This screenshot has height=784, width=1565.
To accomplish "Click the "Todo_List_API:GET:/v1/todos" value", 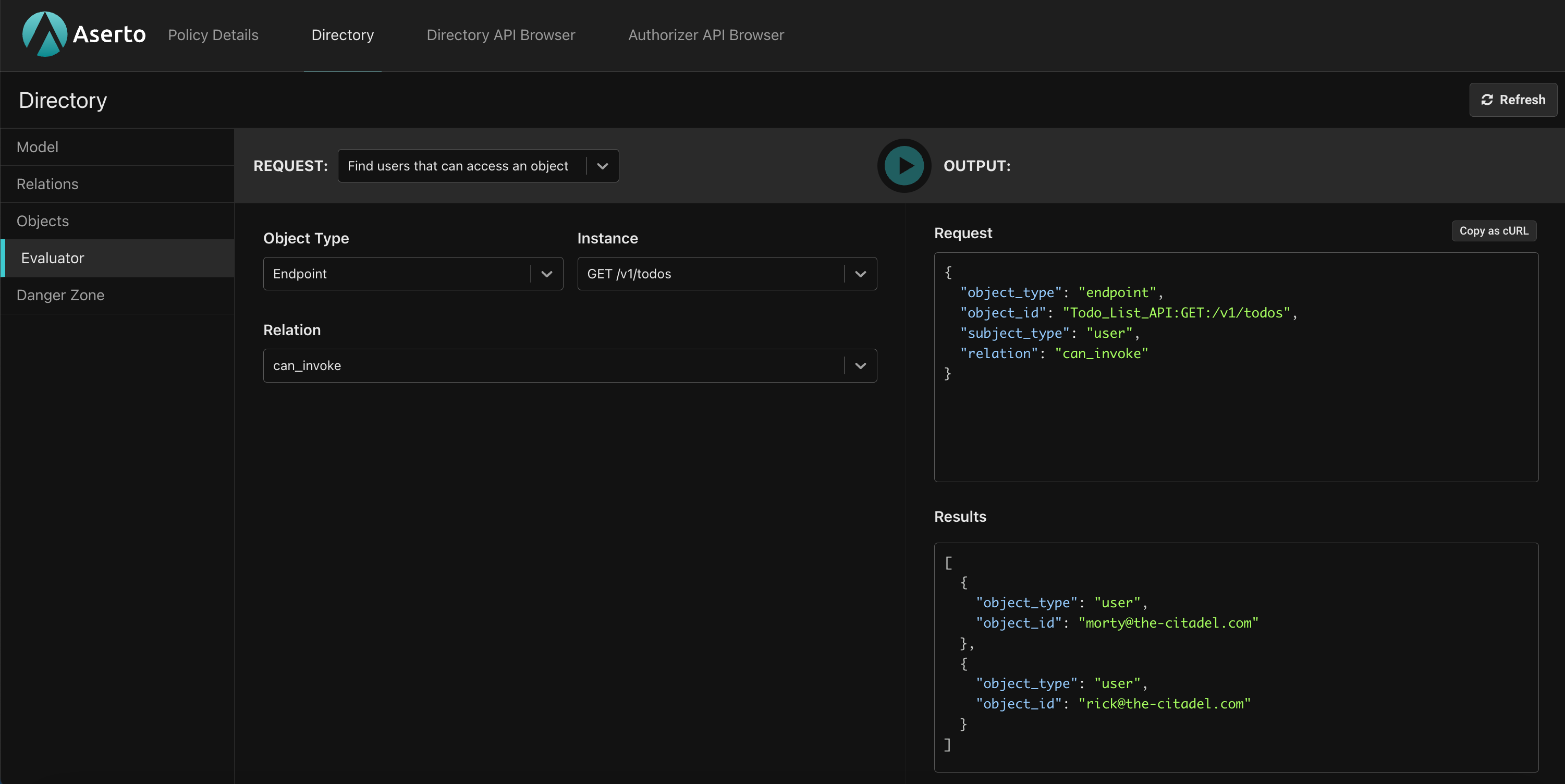I will pyautogui.click(x=1176, y=313).
